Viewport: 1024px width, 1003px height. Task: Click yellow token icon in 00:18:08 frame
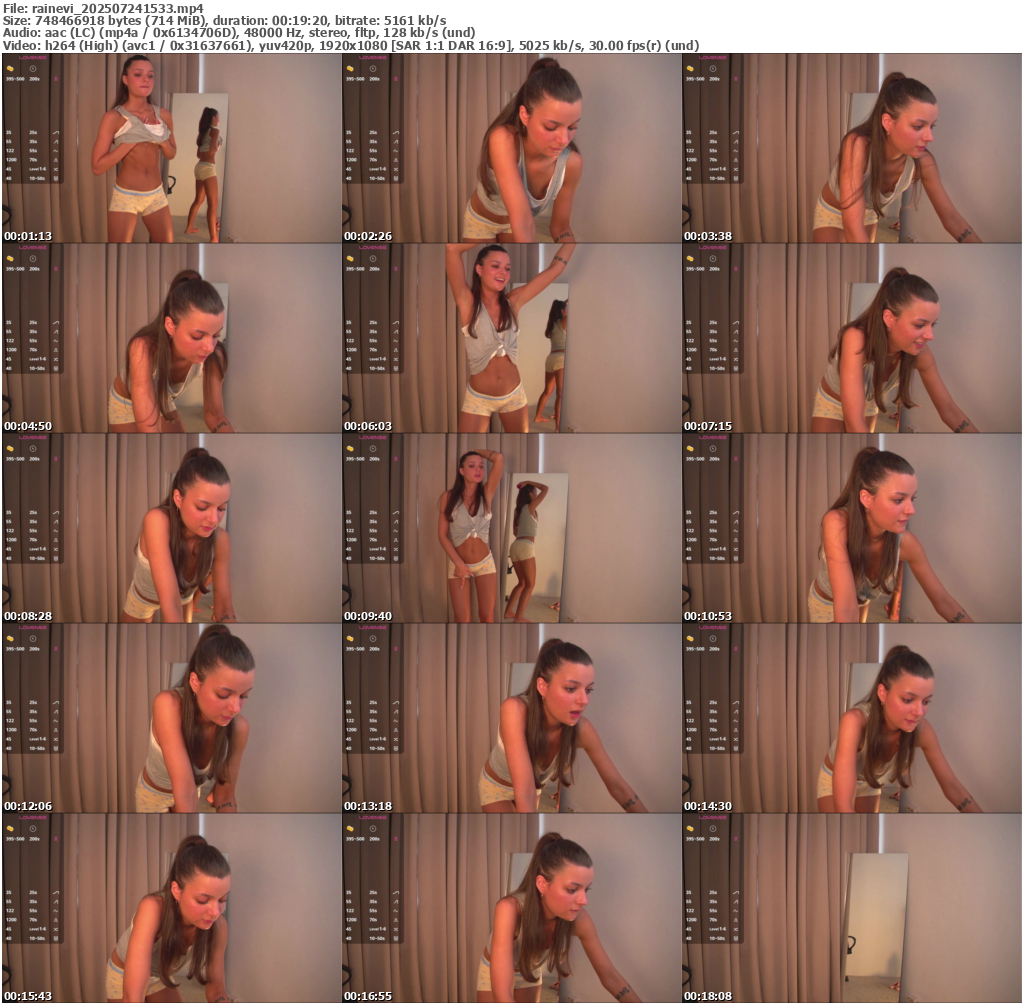[689, 829]
